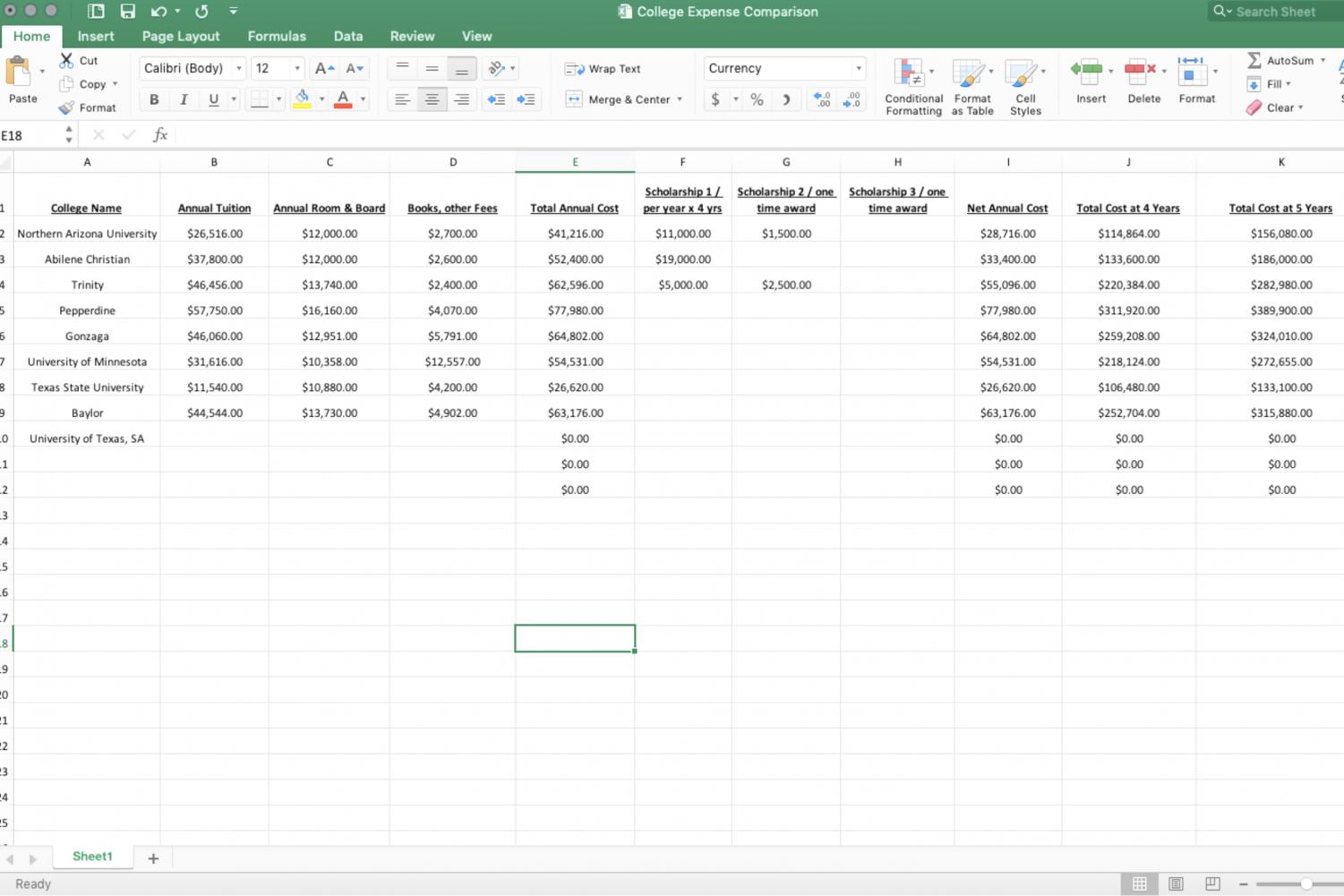Expand the Format cells dropdown
The image size is (1344, 896).
tap(1215, 71)
